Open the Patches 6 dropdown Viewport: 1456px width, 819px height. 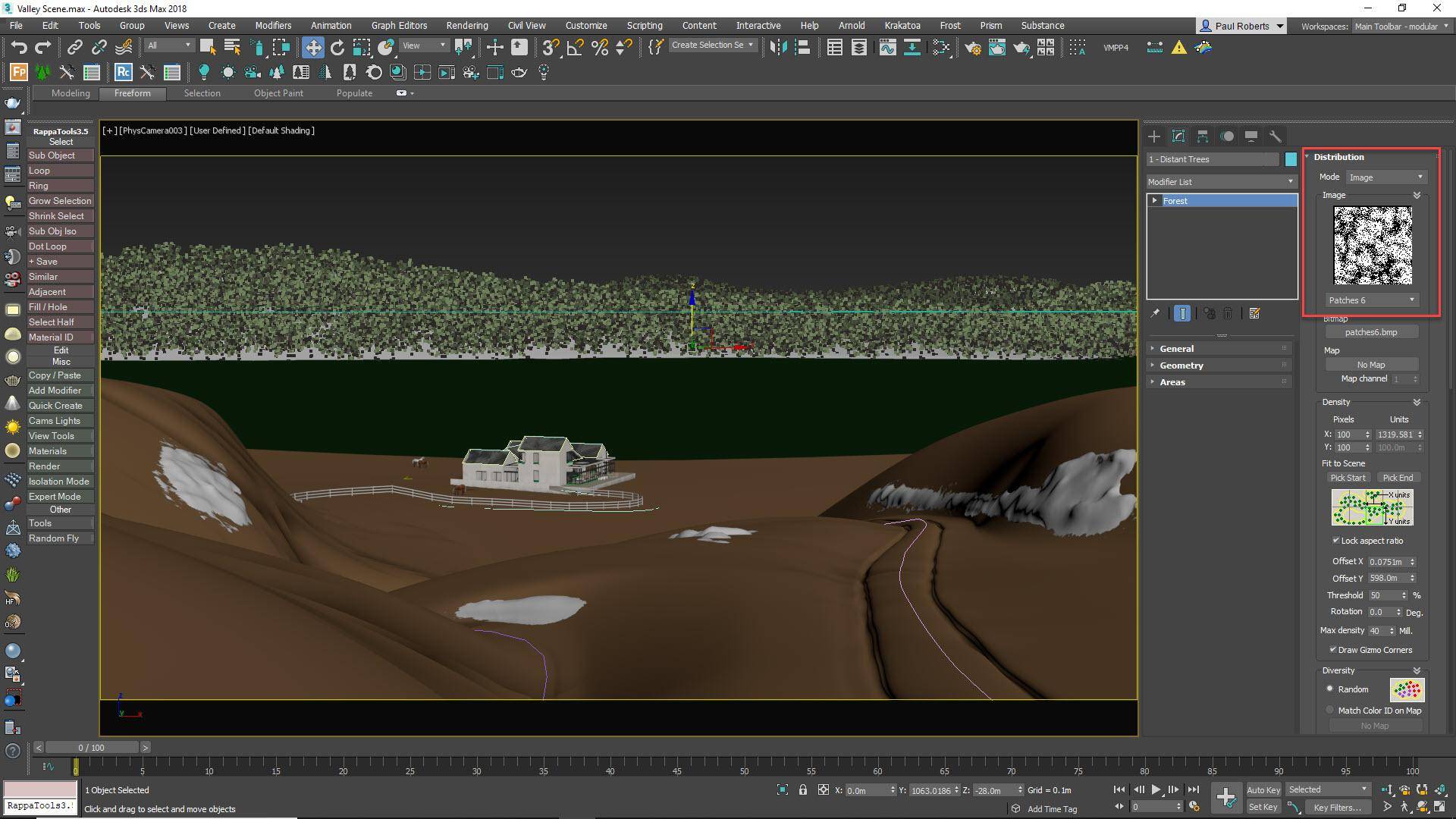(1371, 300)
